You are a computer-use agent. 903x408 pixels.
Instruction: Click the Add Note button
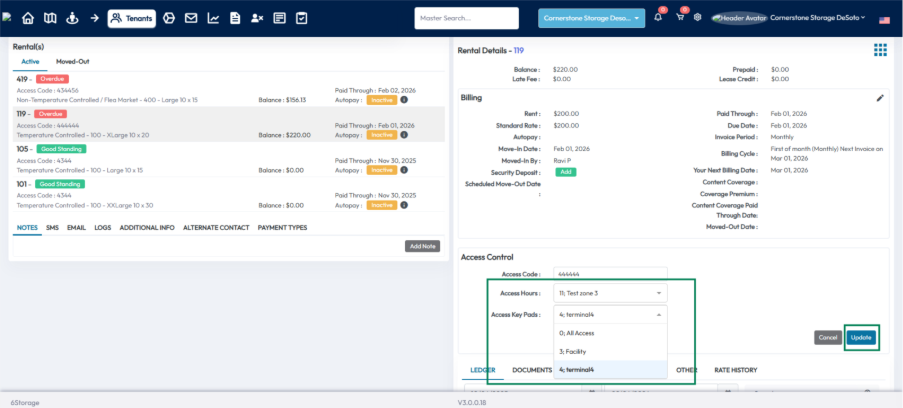[x=422, y=246]
